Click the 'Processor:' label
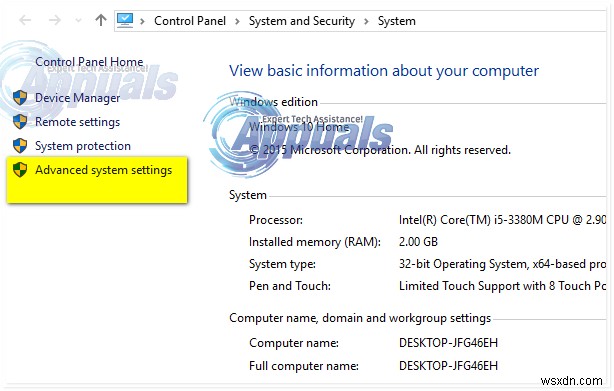 pyautogui.click(x=276, y=220)
